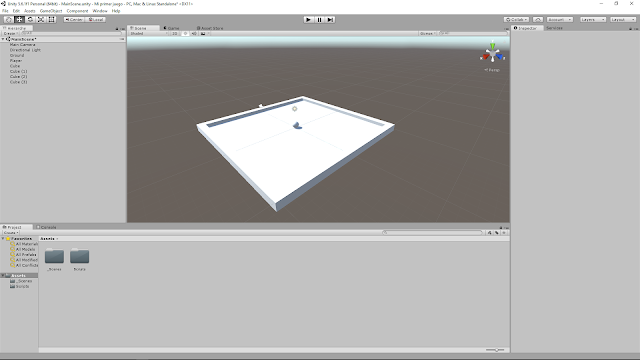Select the Scale tool in toolbar
Screen dimensions: 640x360
click(x=41, y=20)
